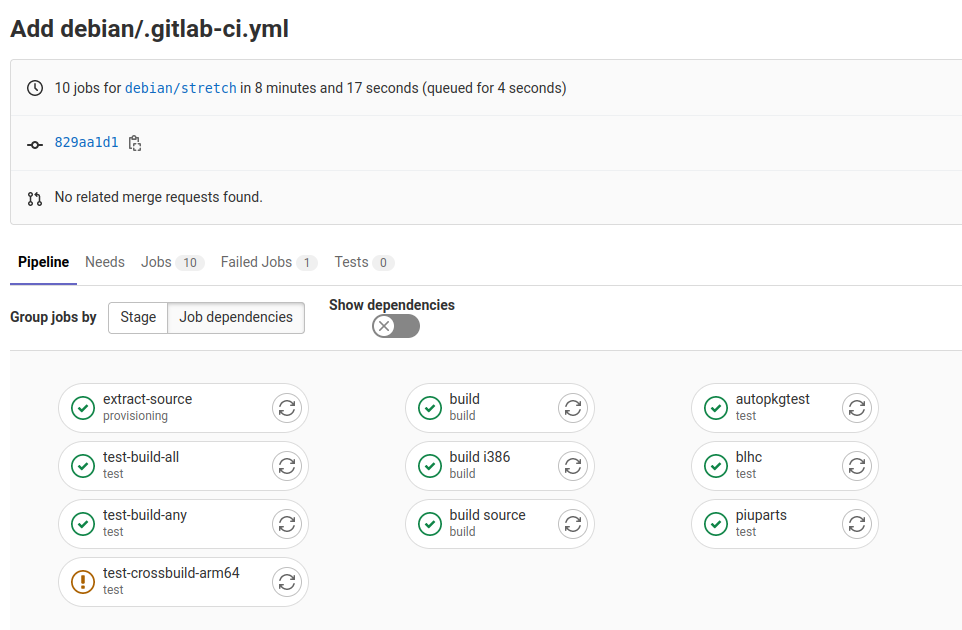Retry the autopkgtest job
Screen dimensions: 962x630
coord(856,408)
